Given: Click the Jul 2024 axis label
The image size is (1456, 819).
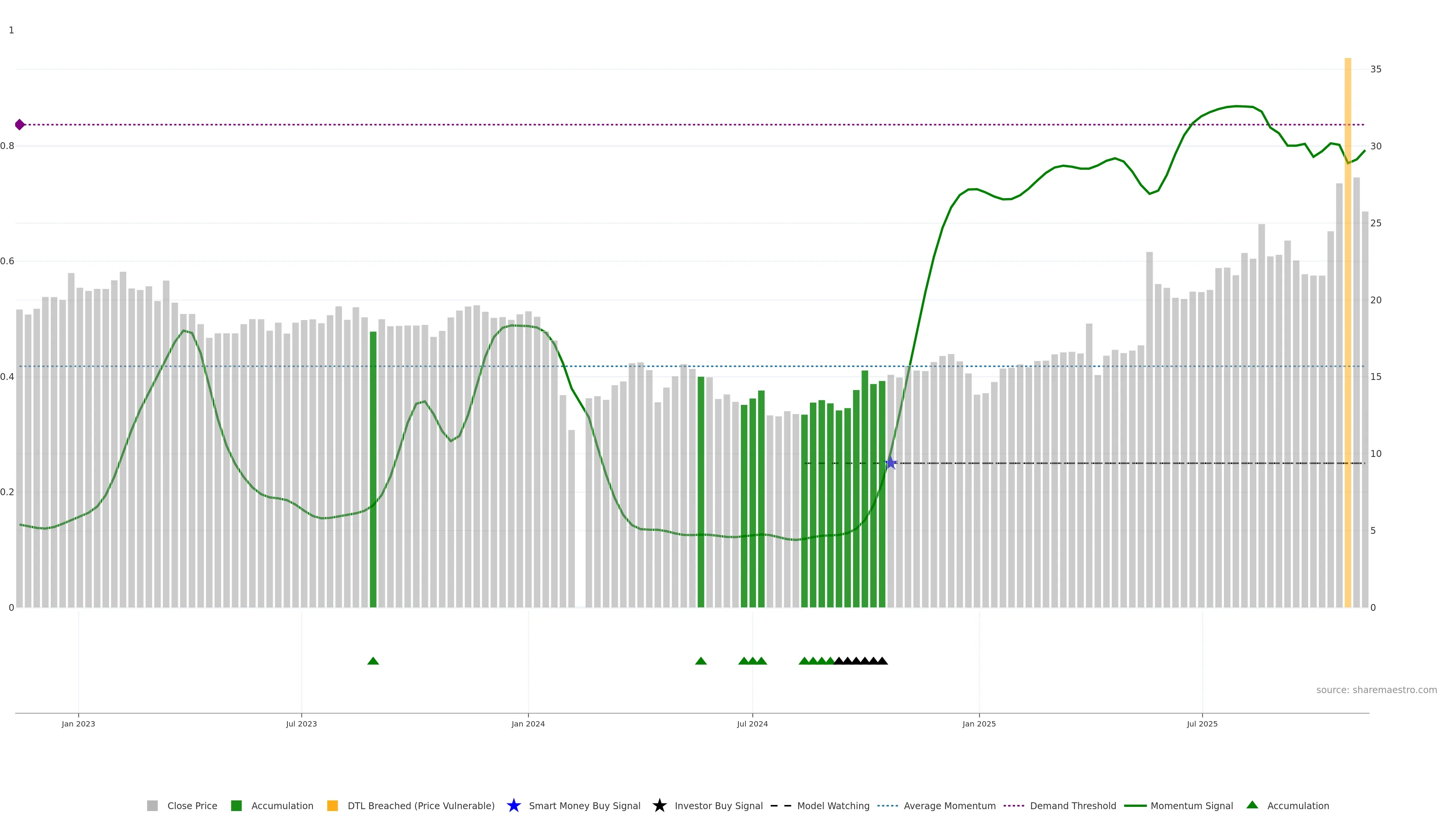Looking at the screenshot, I should [752, 723].
